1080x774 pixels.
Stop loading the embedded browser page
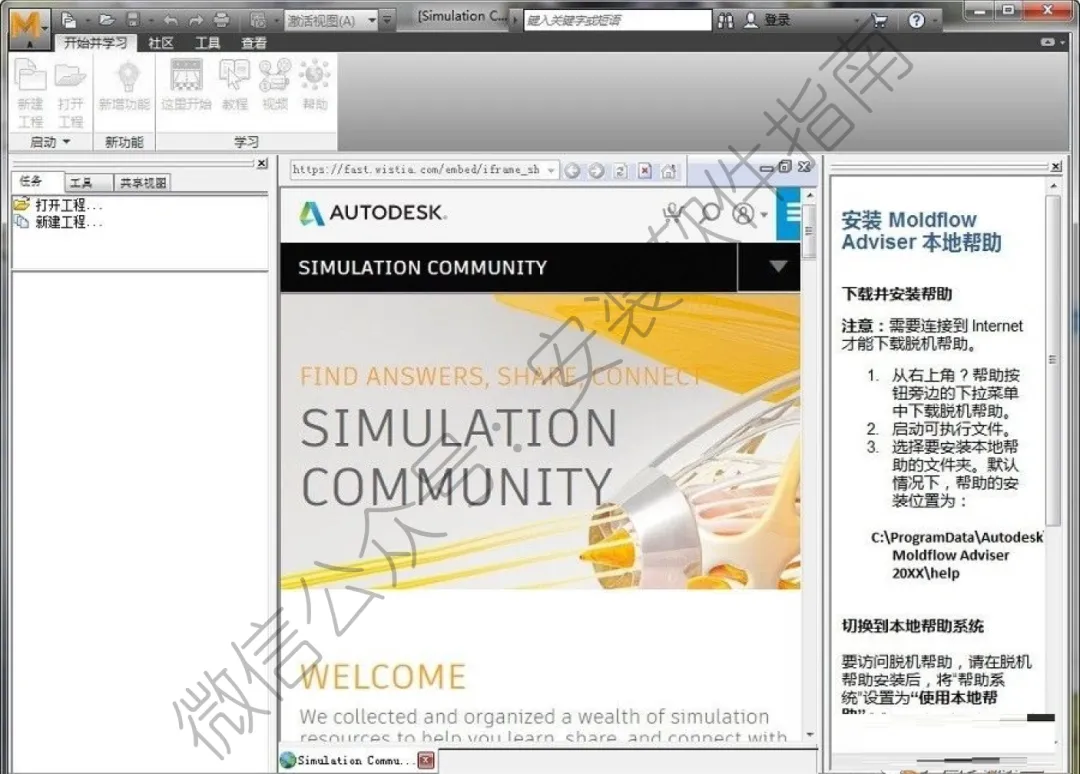(x=645, y=171)
